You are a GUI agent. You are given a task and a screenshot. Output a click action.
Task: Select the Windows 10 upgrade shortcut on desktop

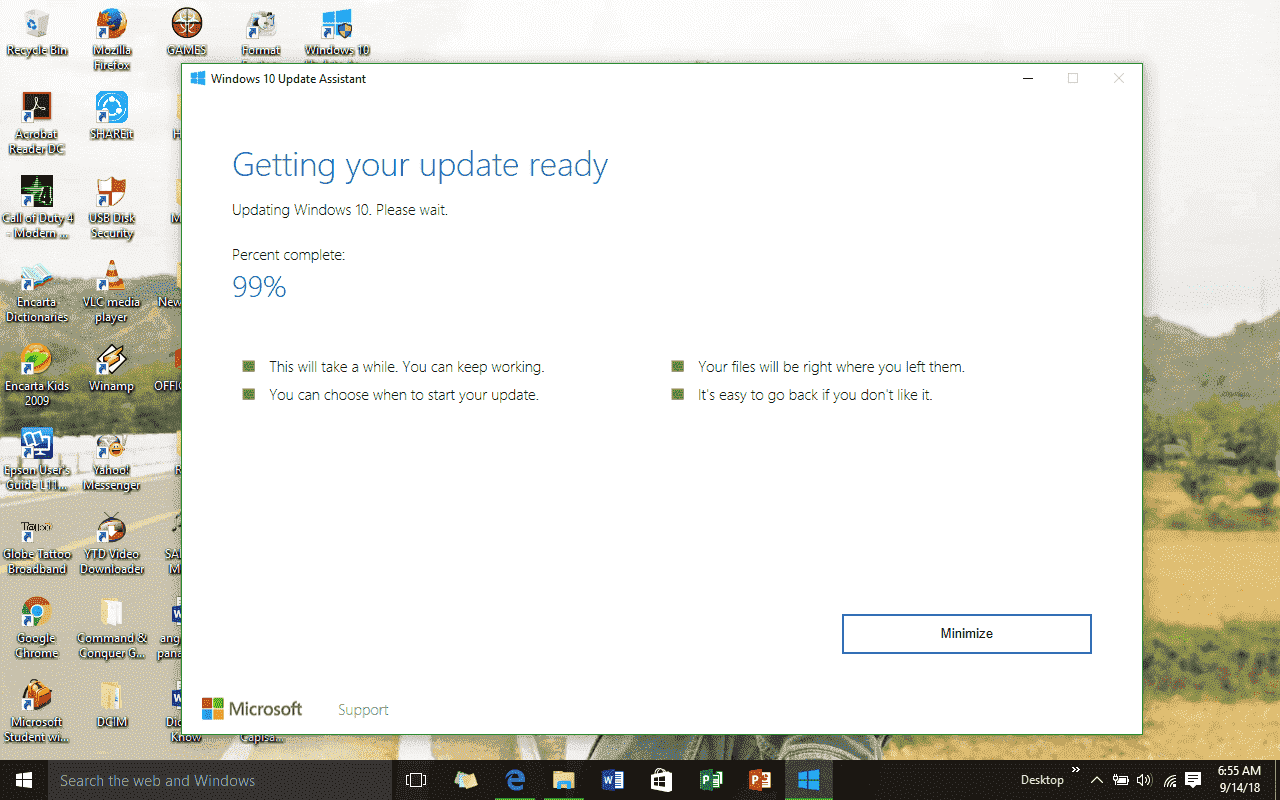(336, 34)
